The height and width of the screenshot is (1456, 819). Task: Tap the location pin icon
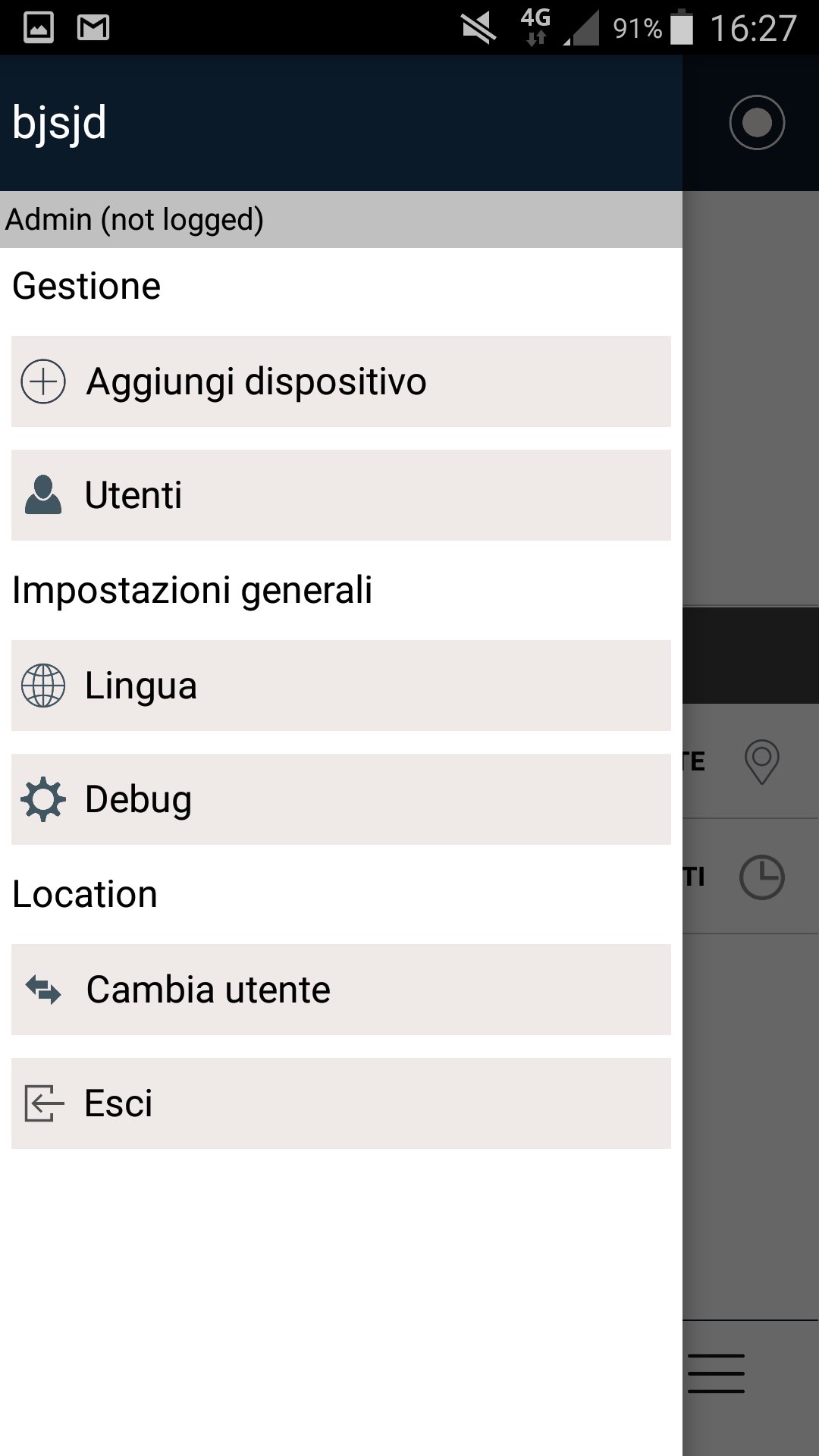coord(761,761)
